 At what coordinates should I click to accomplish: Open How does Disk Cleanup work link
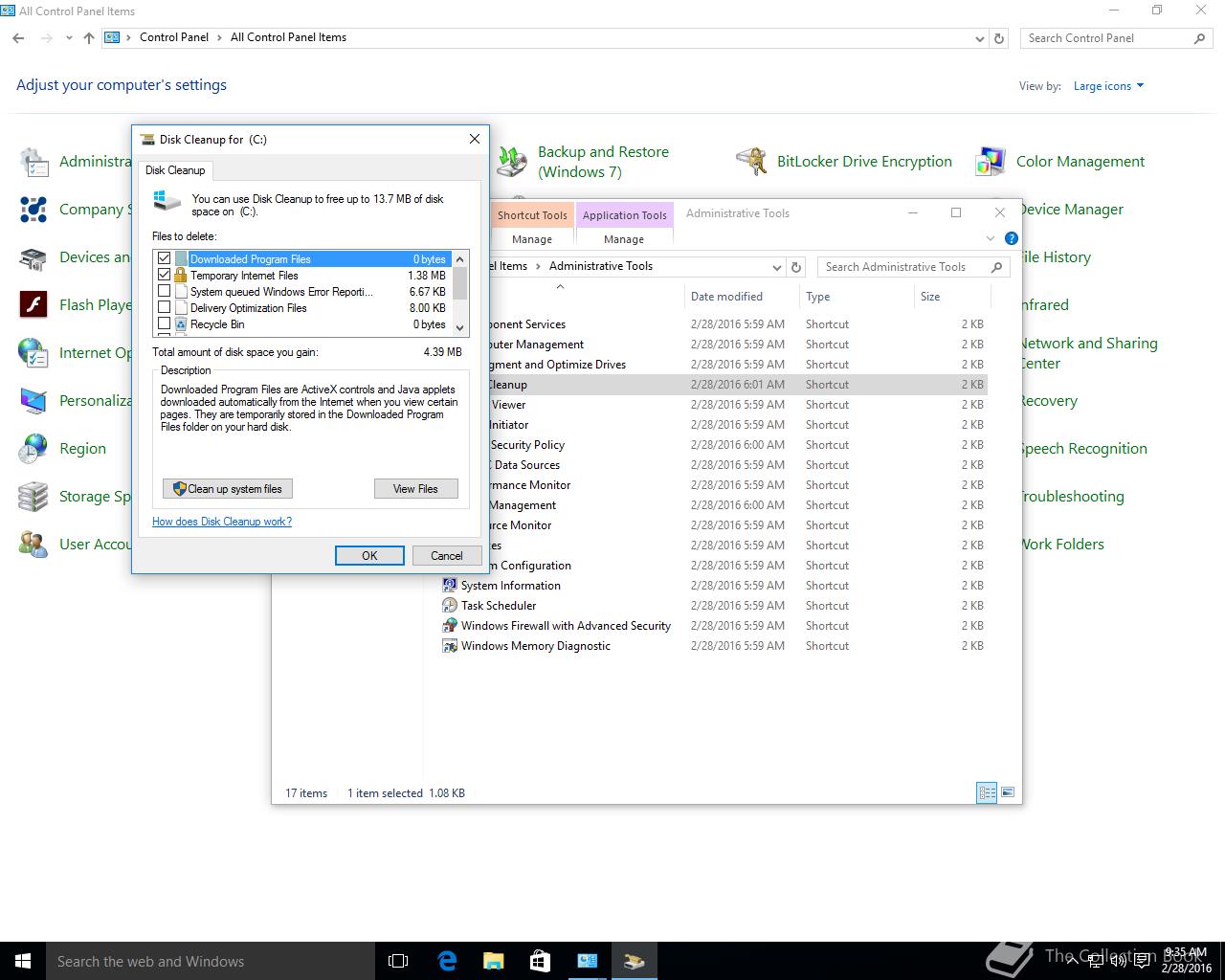(x=222, y=522)
